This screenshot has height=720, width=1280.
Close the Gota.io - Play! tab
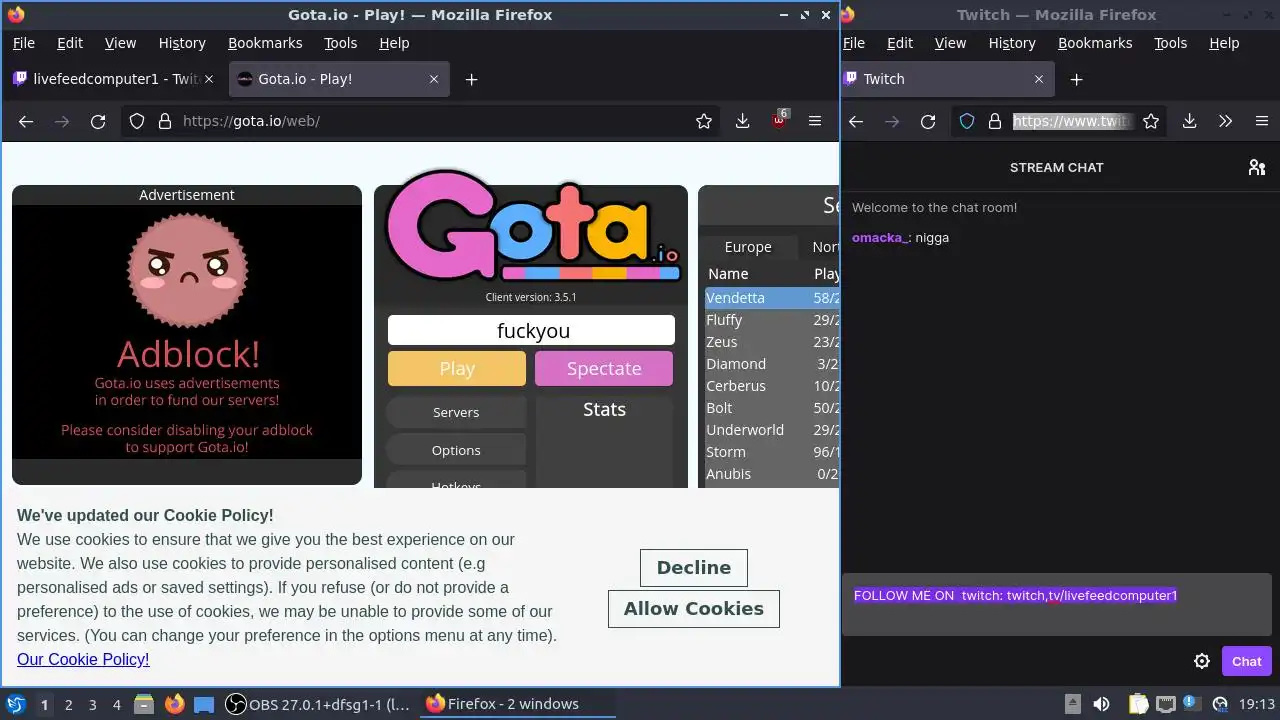pyautogui.click(x=434, y=79)
